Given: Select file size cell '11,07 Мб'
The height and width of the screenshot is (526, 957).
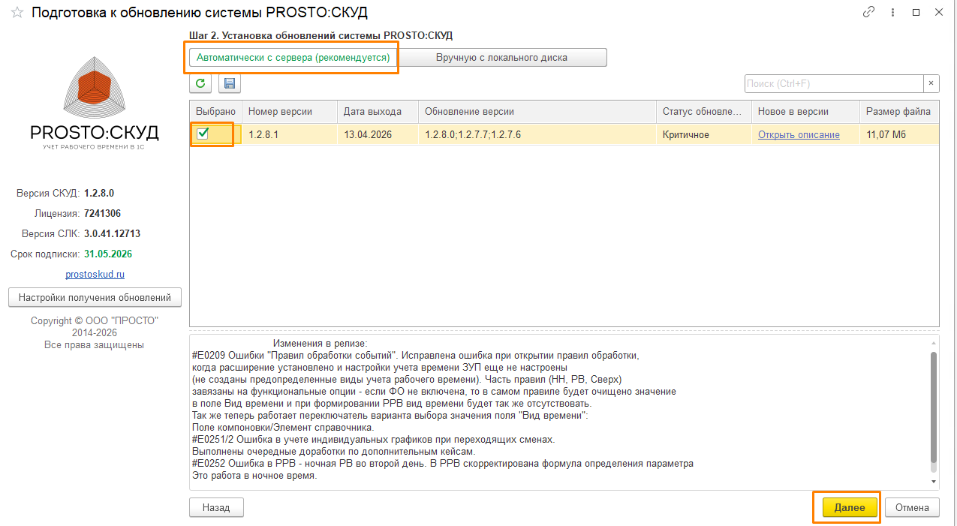Looking at the screenshot, I should [x=899, y=134].
